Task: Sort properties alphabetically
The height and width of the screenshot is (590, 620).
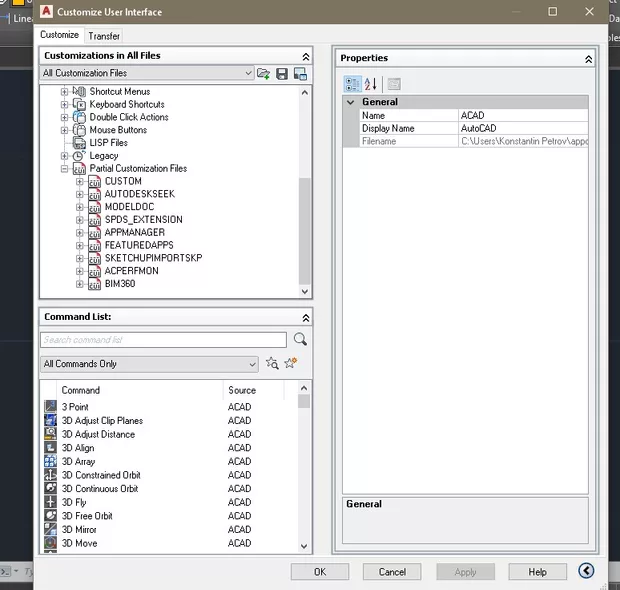Action: [x=370, y=84]
